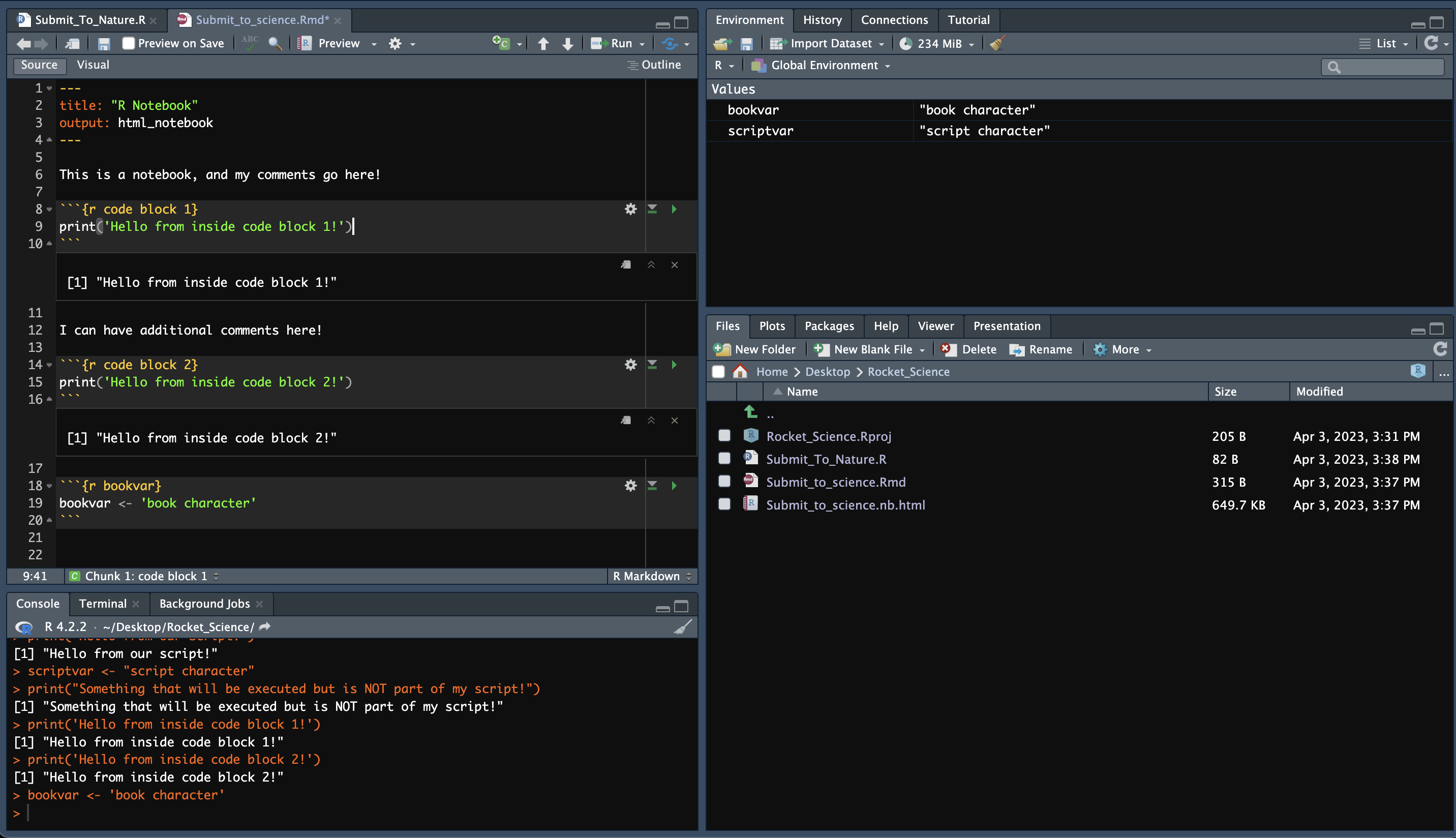Open the Terminal tab
The image size is (1456, 838).
point(102,604)
